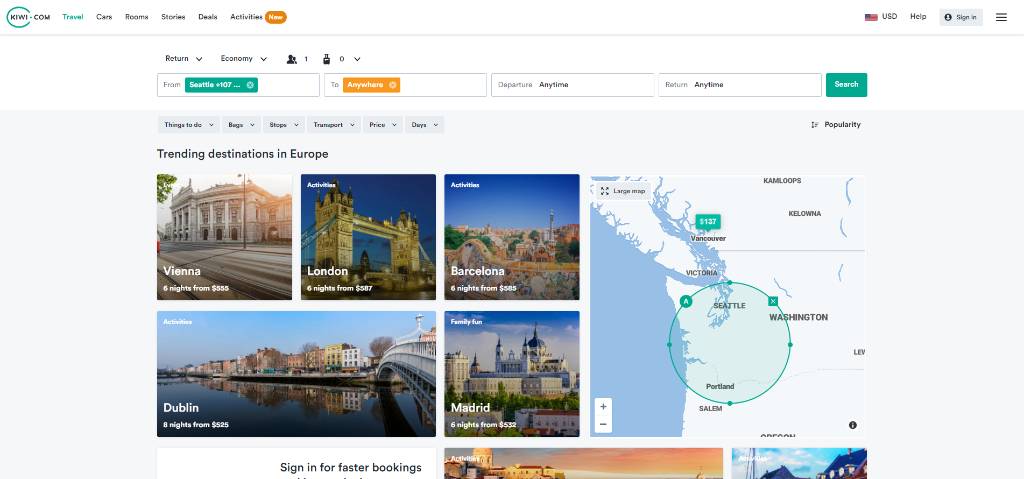The image size is (1024, 479).
Task: Click the Large map expand icon
Action: tap(605, 191)
